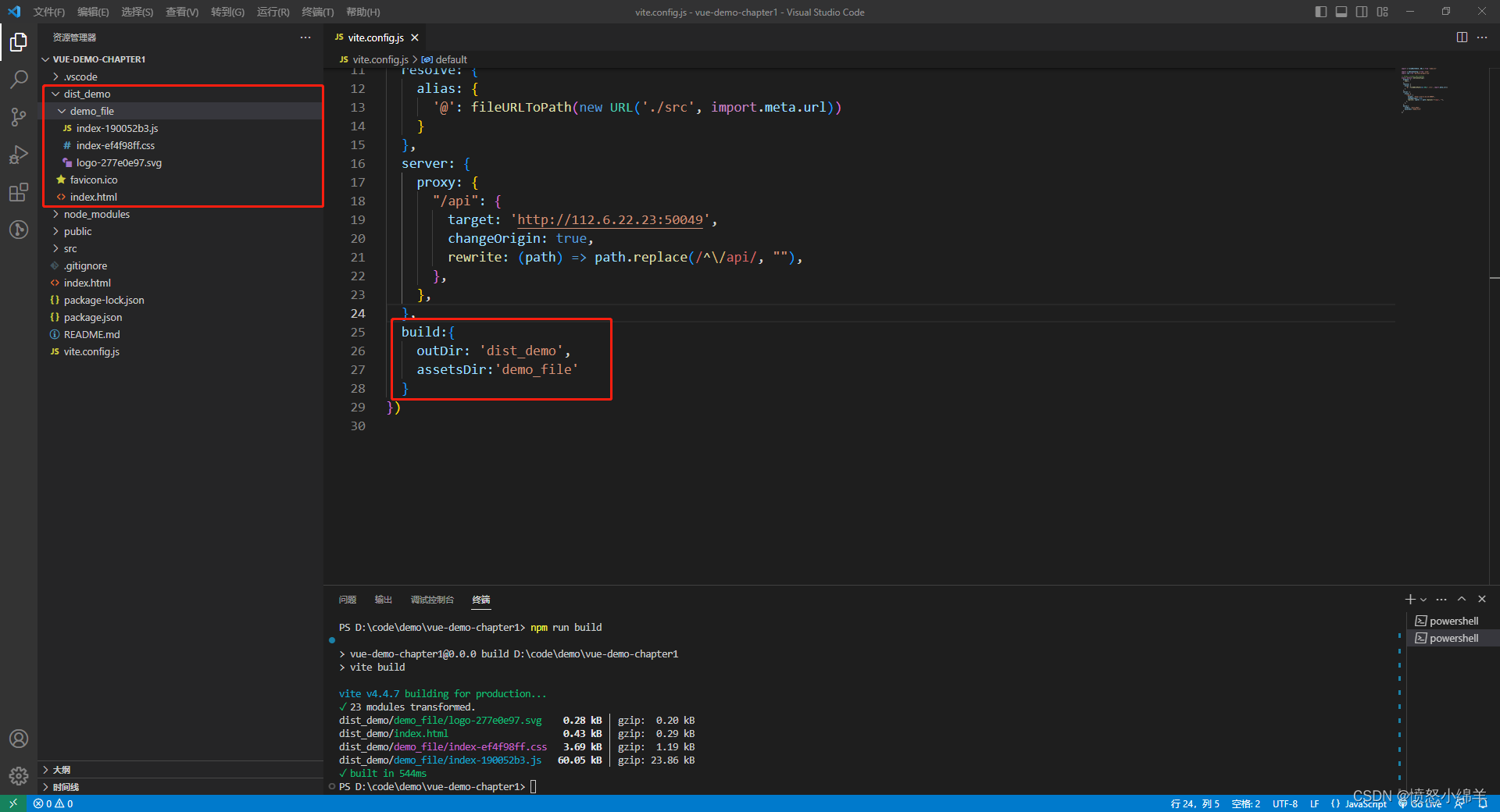Open the 终端(T) menu
The height and width of the screenshot is (812, 1500).
click(x=318, y=12)
